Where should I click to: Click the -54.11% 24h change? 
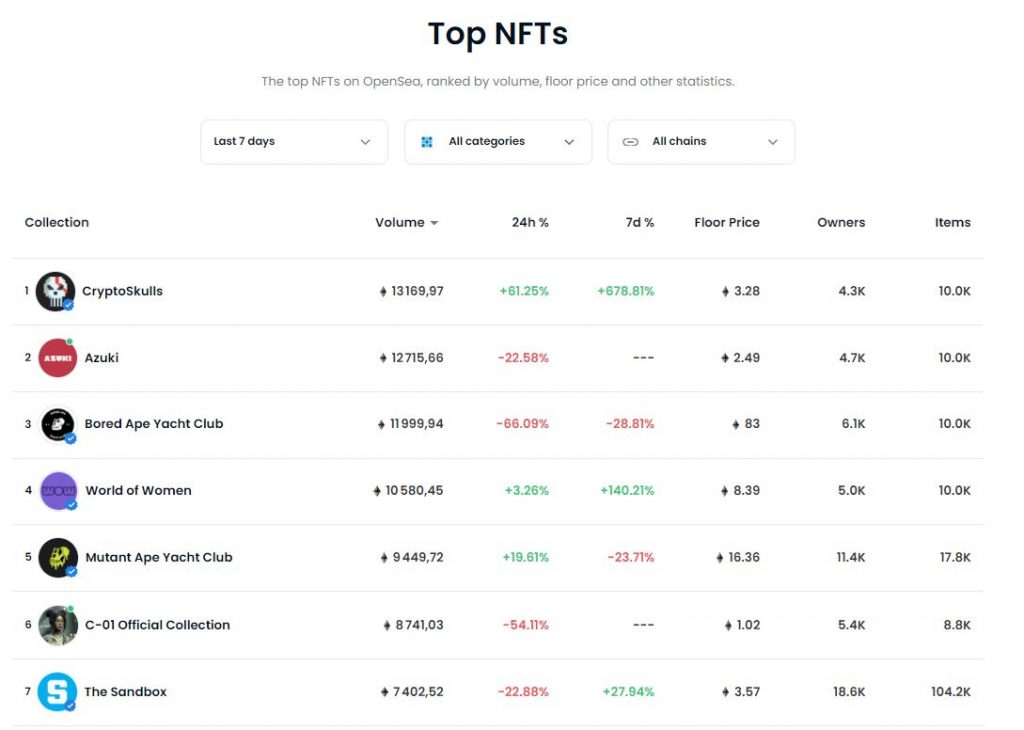pos(526,626)
